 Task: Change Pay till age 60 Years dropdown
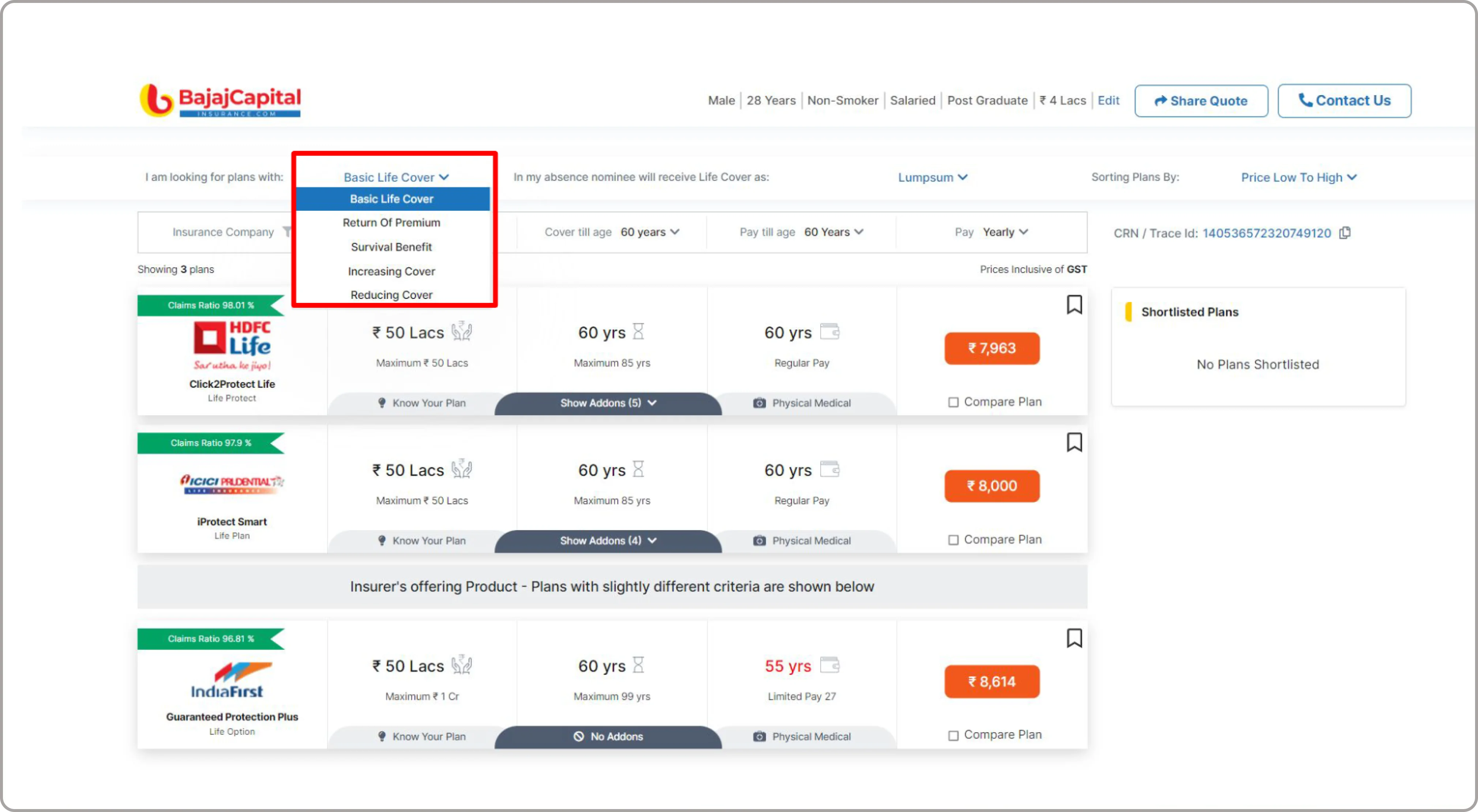point(834,232)
